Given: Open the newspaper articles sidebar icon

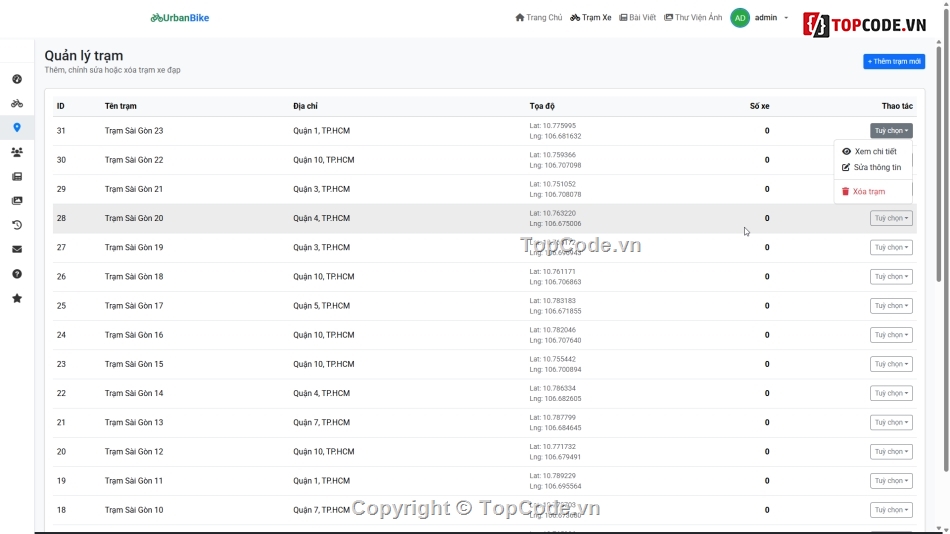Looking at the screenshot, I should [x=17, y=176].
